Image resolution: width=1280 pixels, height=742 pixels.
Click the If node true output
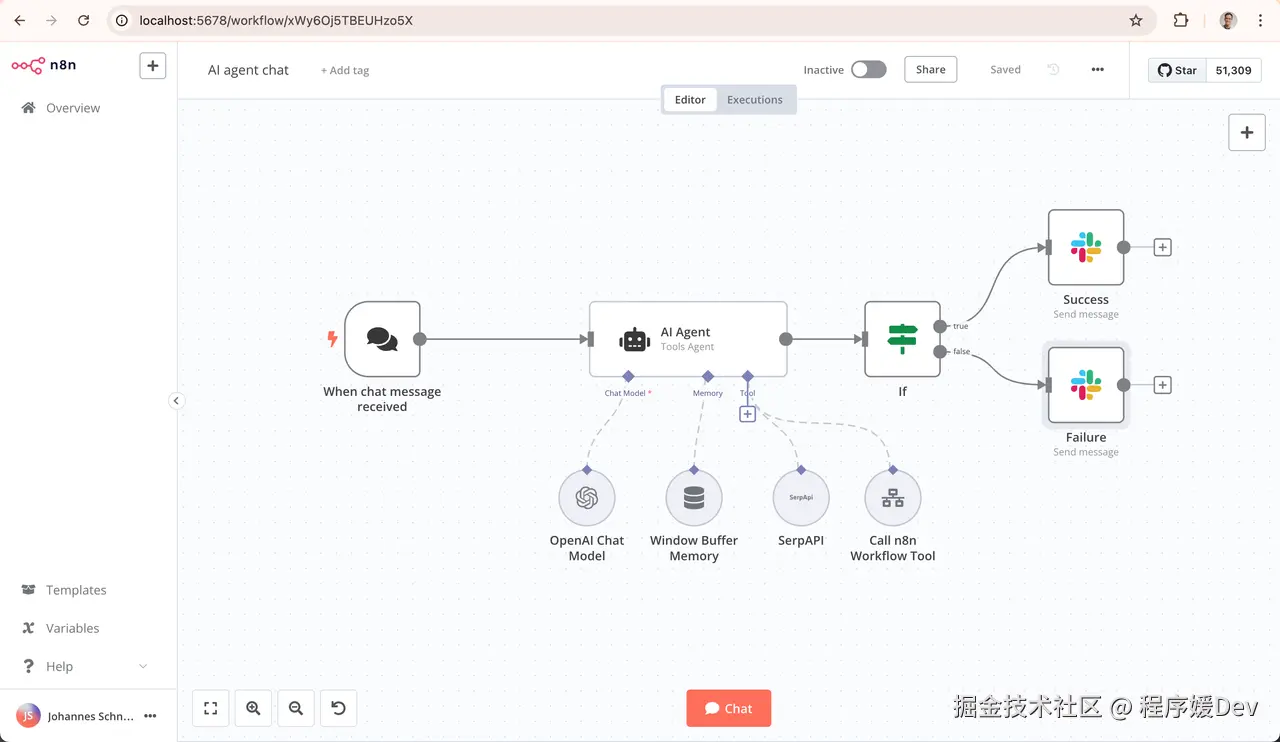[940, 326]
